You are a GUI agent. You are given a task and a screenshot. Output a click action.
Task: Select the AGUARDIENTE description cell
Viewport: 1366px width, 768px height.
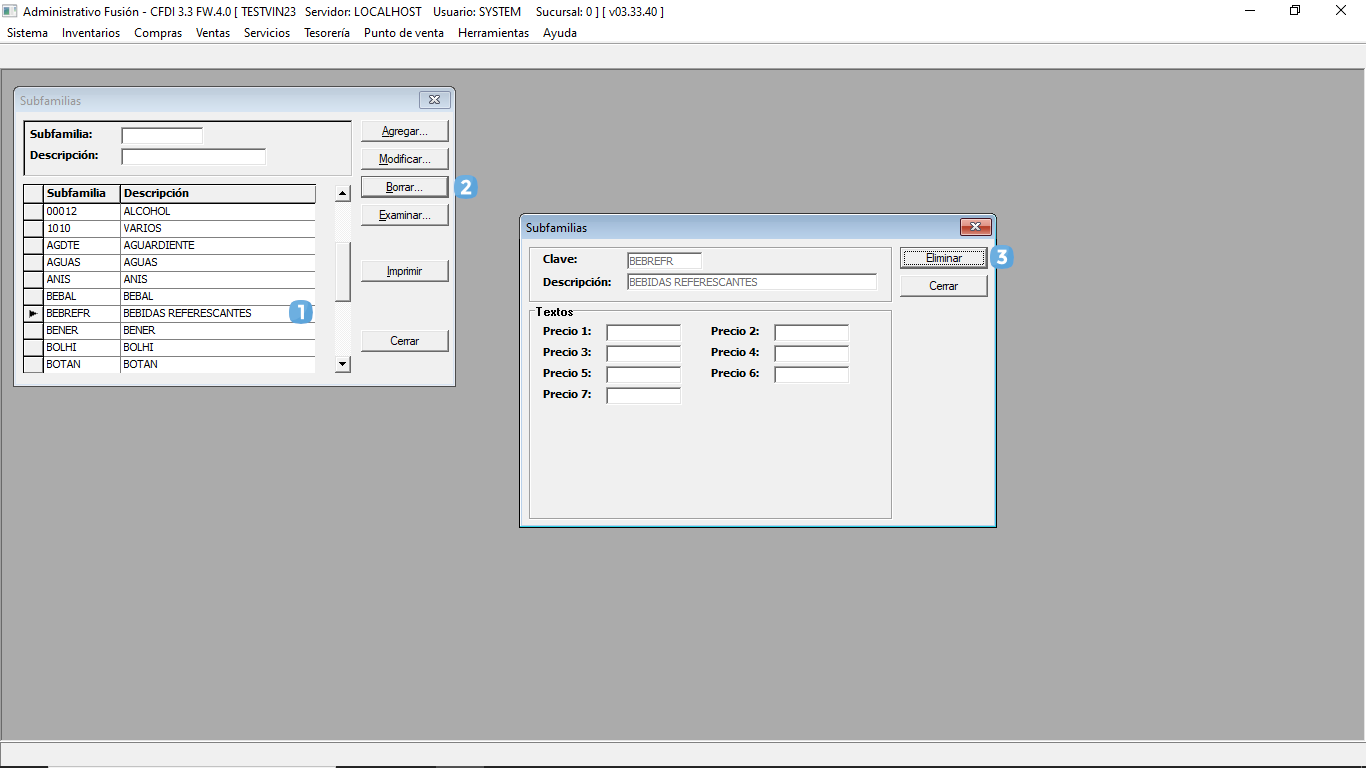pyautogui.click(x=218, y=246)
